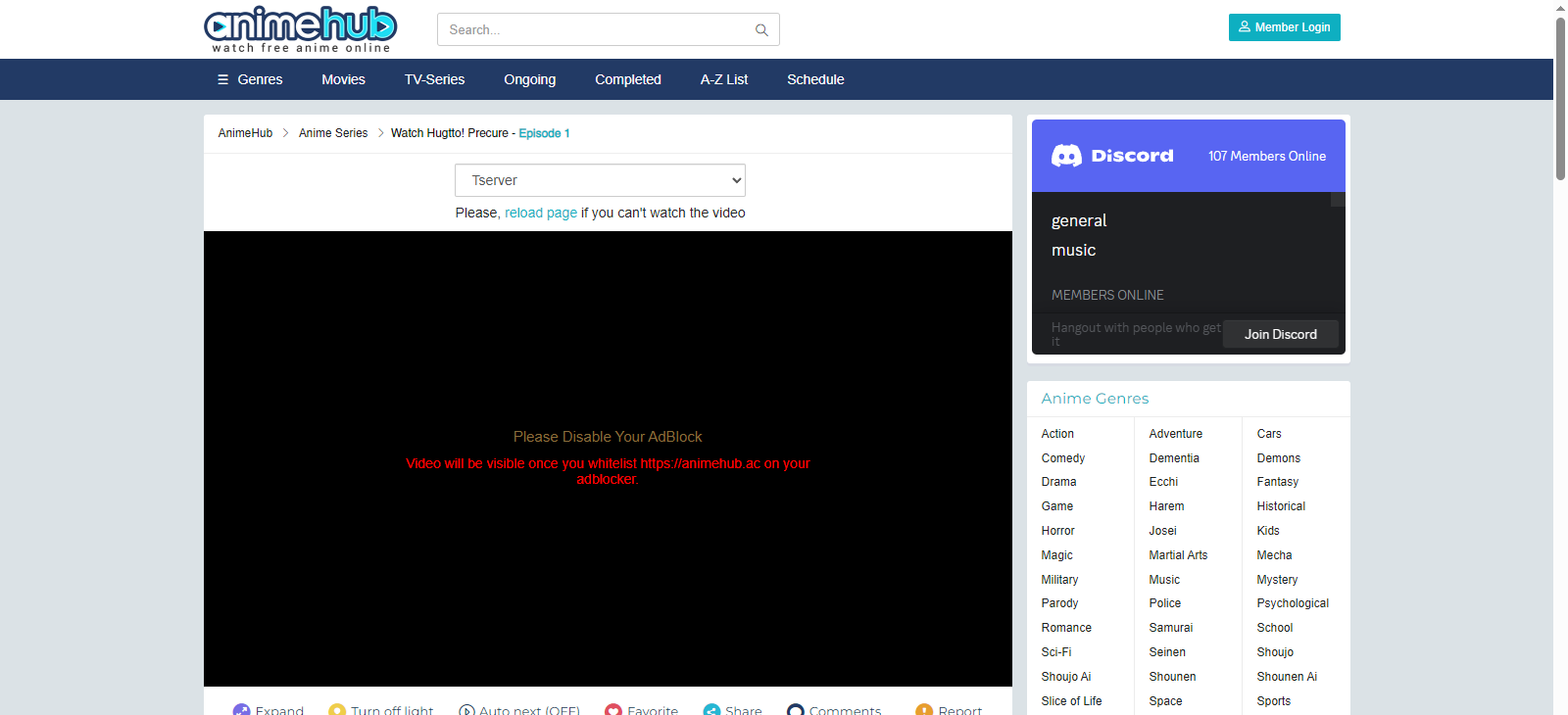Open the Ecchi genre
Image resolution: width=1568 pixels, height=715 pixels.
[1163, 482]
